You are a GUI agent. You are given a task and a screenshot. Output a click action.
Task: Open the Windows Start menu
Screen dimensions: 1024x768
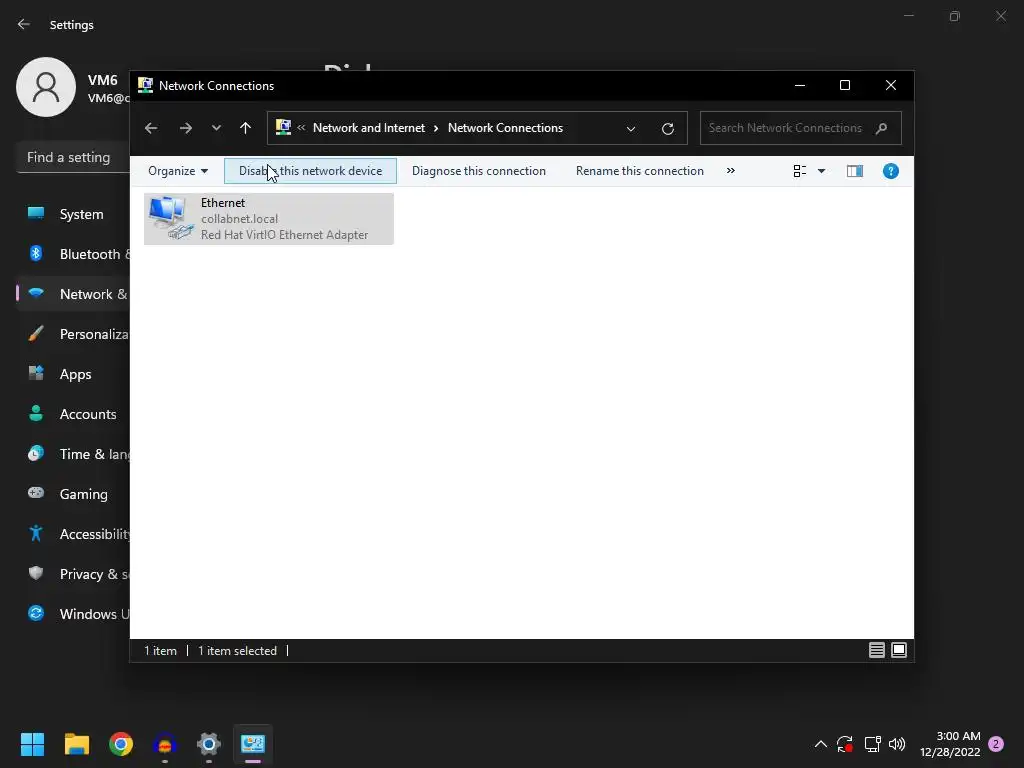pyautogui.click(x=32, y=744)
